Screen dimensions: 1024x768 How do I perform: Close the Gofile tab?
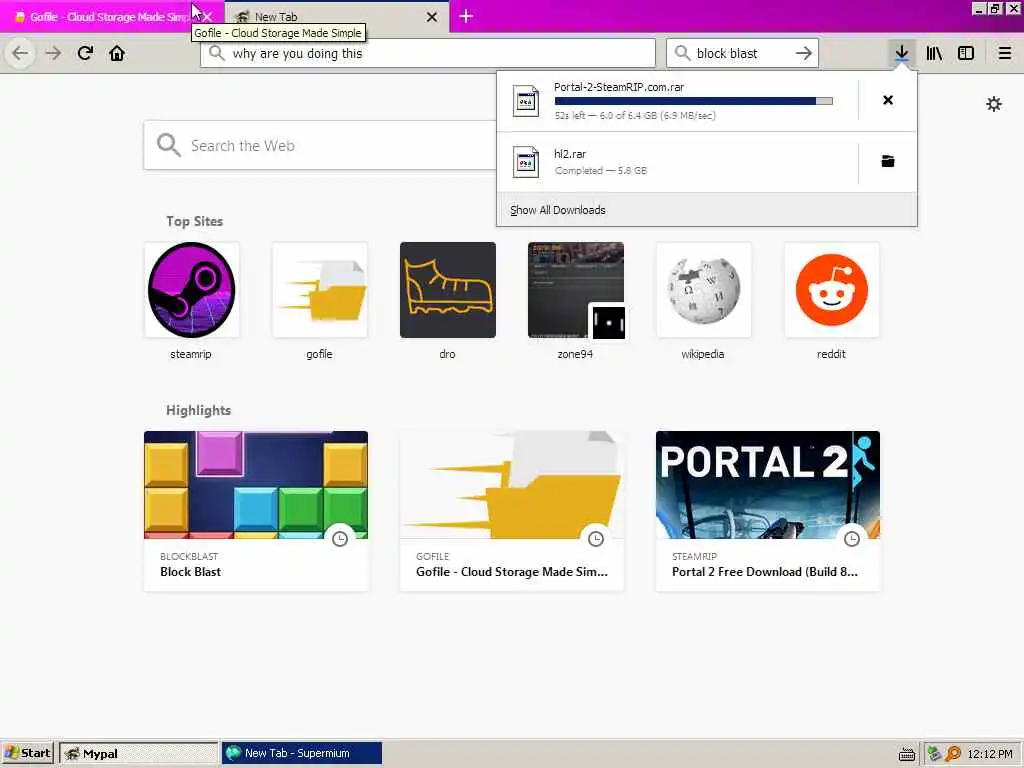208,17
